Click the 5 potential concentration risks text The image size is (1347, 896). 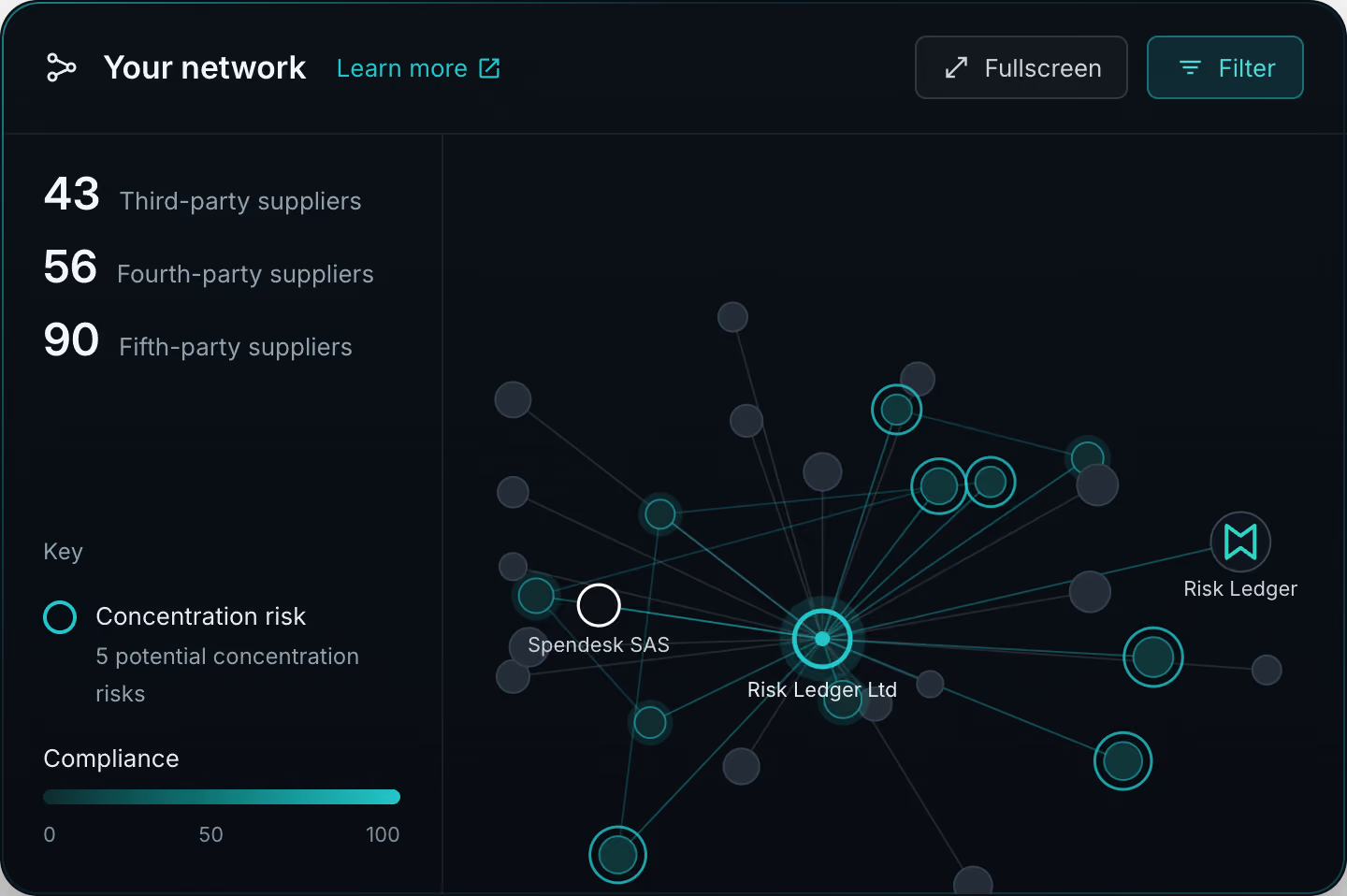[x=227, y=675]
